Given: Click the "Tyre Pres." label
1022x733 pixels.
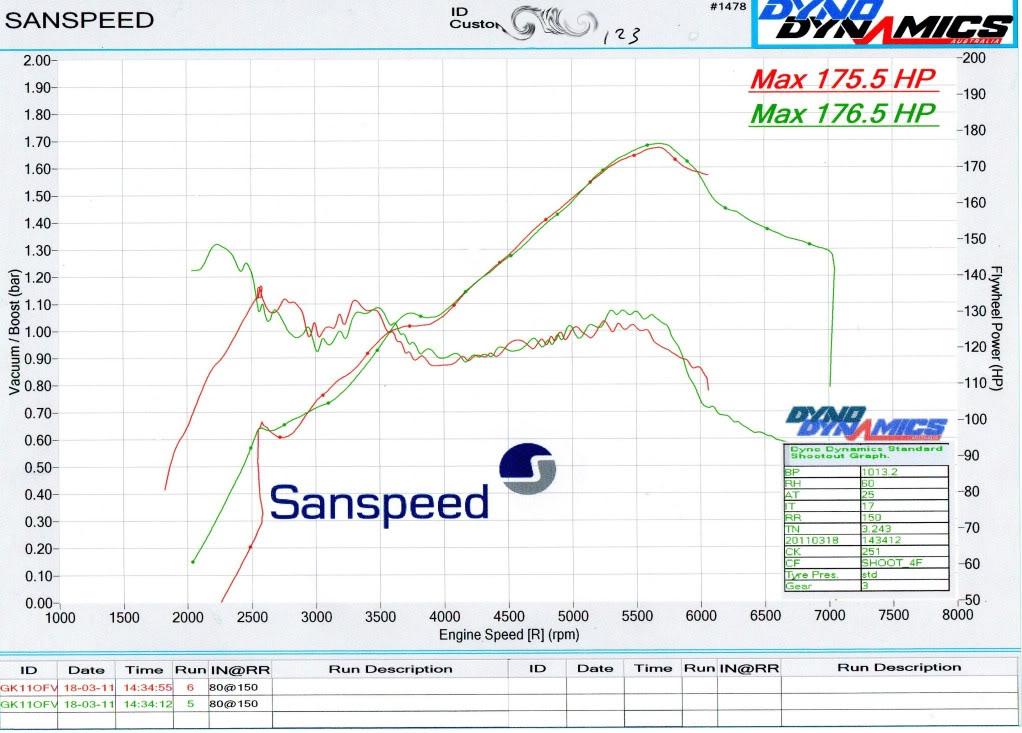Looking at the screenshot, I should click(812, 575).
